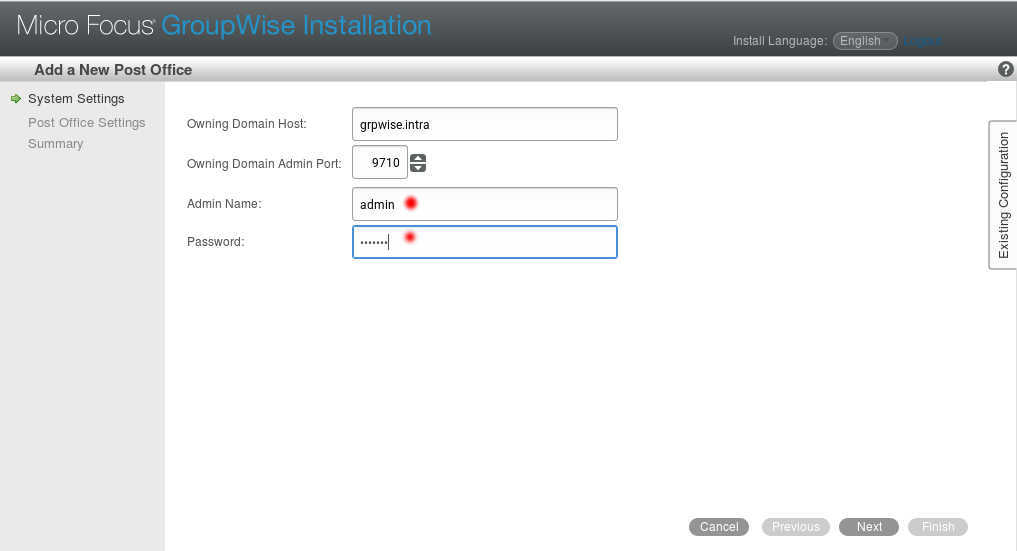Focus the Password input field
This screenshot has height=551, width=1017.
tap(485, 242)
